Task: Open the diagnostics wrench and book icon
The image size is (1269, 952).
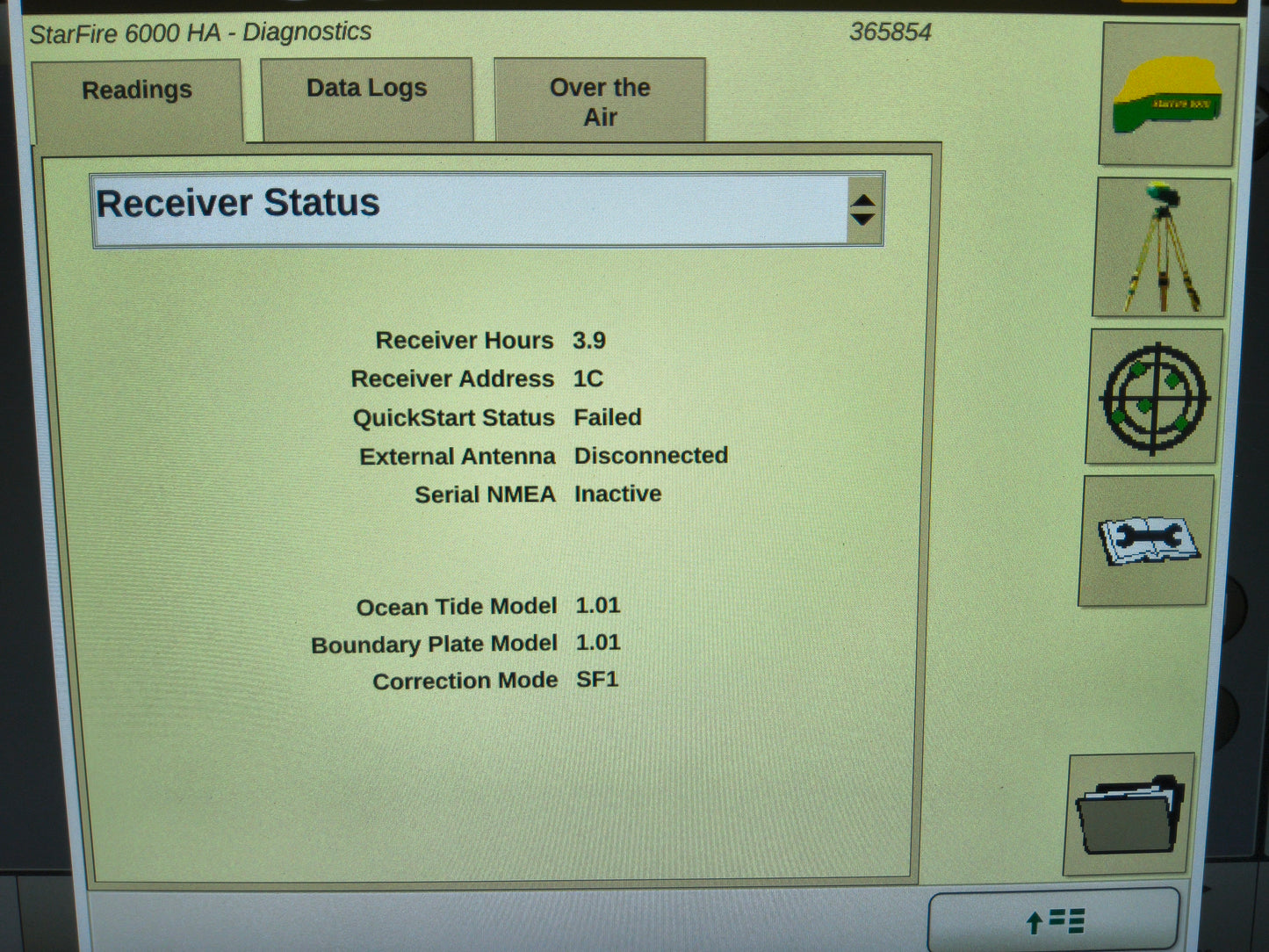Action: pos(1145,541)
